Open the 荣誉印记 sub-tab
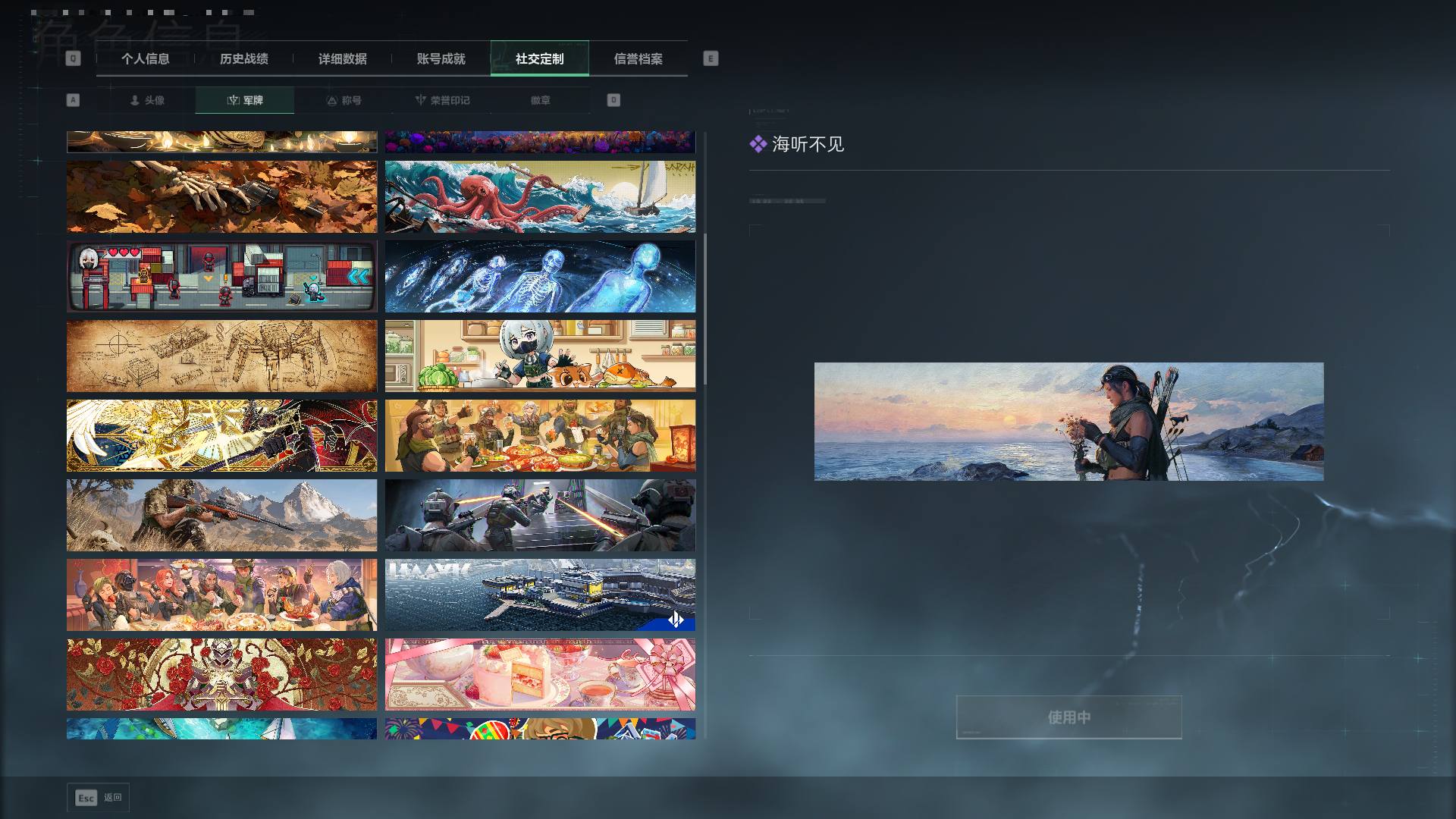 pyautogui.click(x=442, y=100)
